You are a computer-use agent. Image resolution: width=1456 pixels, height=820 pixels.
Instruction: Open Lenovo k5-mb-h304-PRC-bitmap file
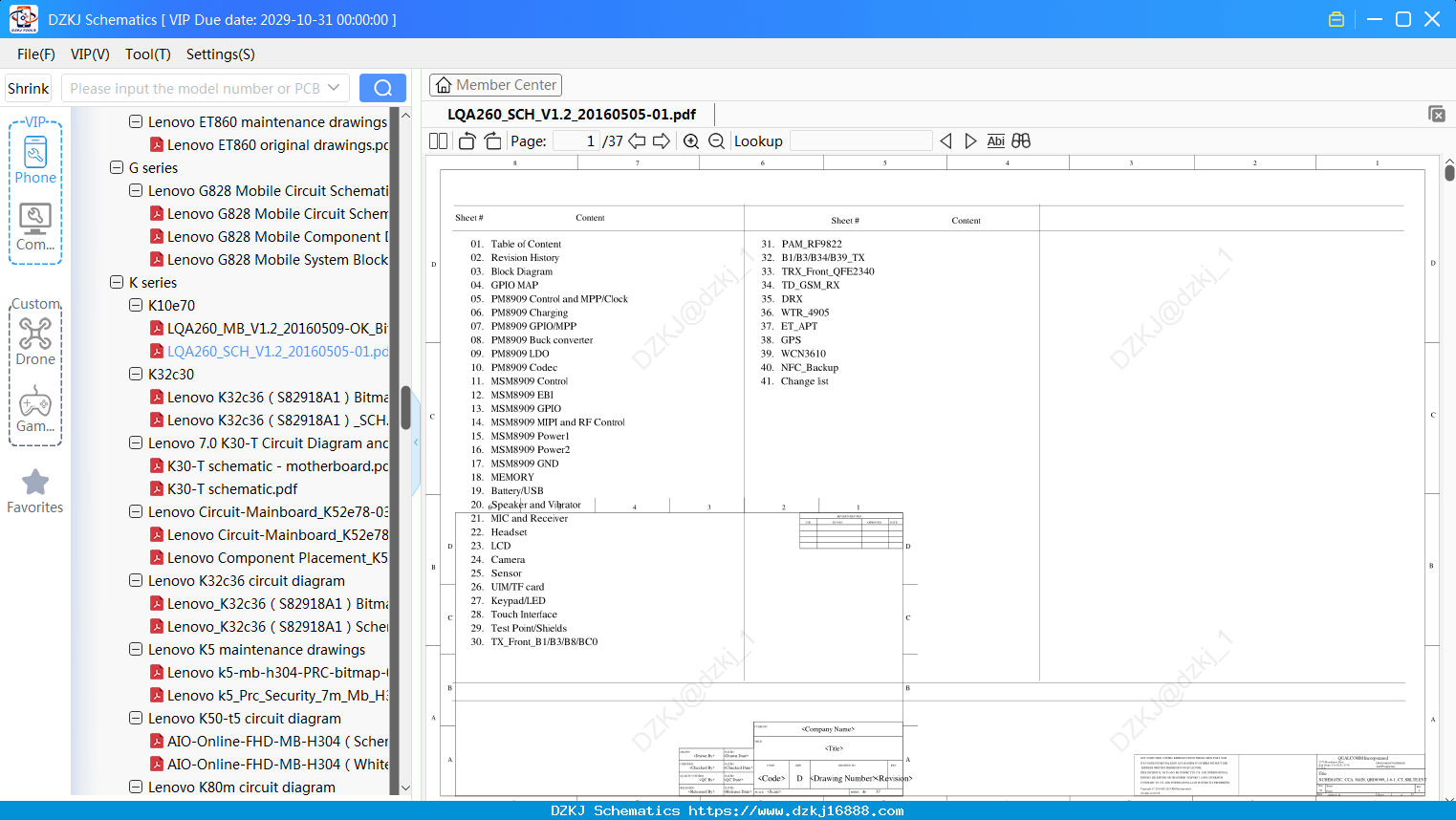tap(269, 672)
